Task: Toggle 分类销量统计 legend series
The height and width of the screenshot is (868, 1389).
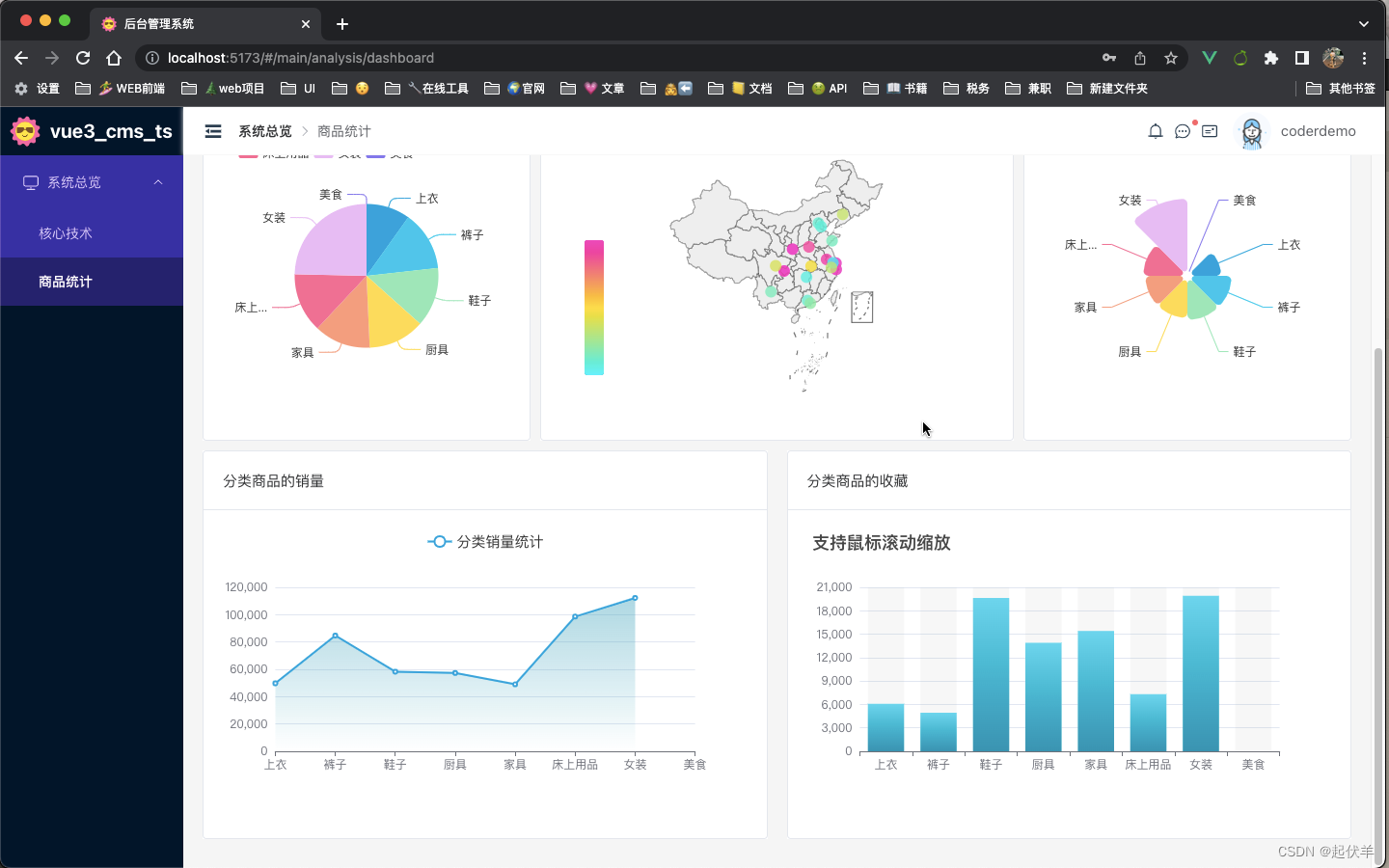Action: pyautogui.click(x=485, y=542)
